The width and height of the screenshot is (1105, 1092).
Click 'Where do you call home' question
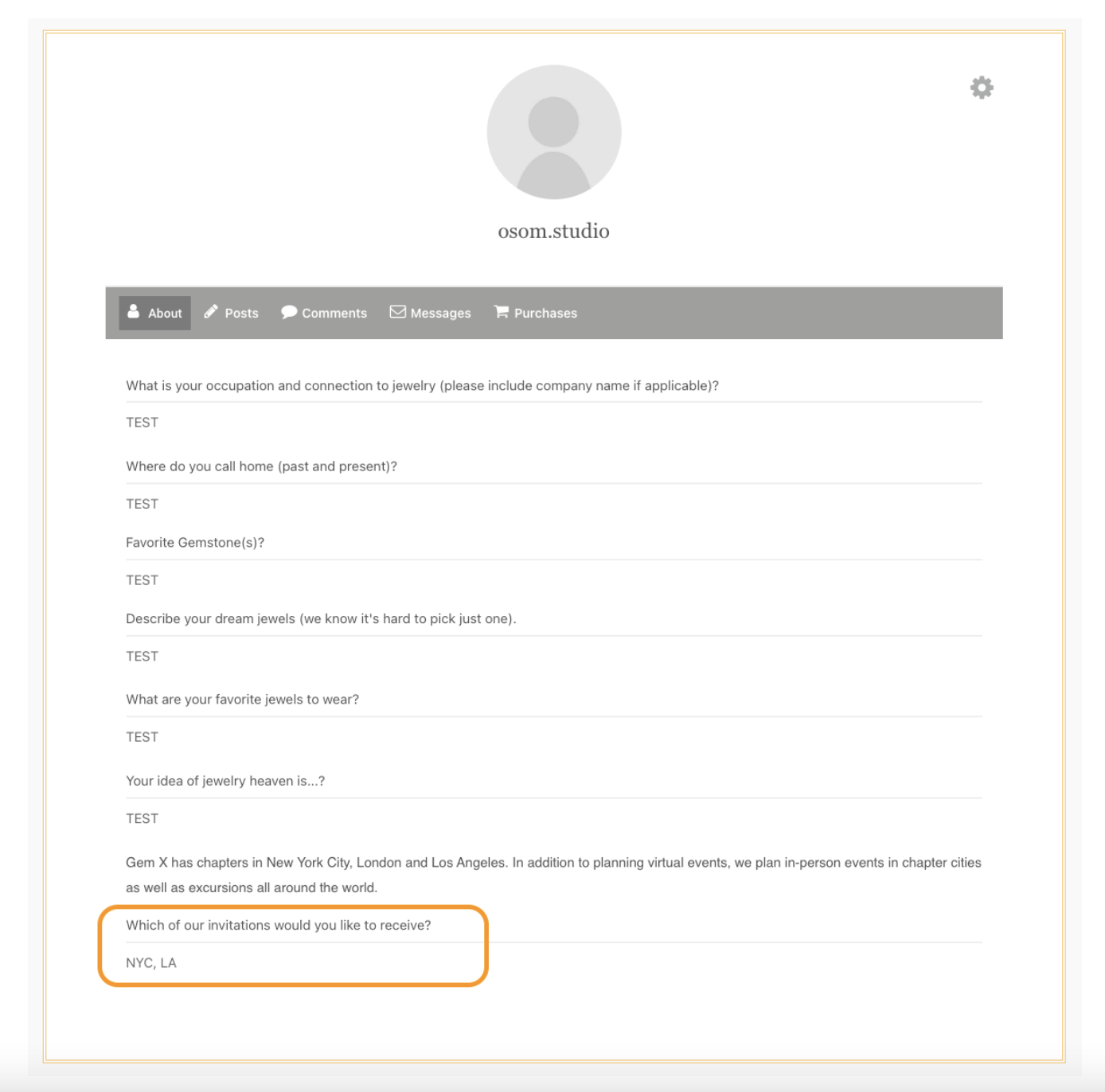[261, 466]
